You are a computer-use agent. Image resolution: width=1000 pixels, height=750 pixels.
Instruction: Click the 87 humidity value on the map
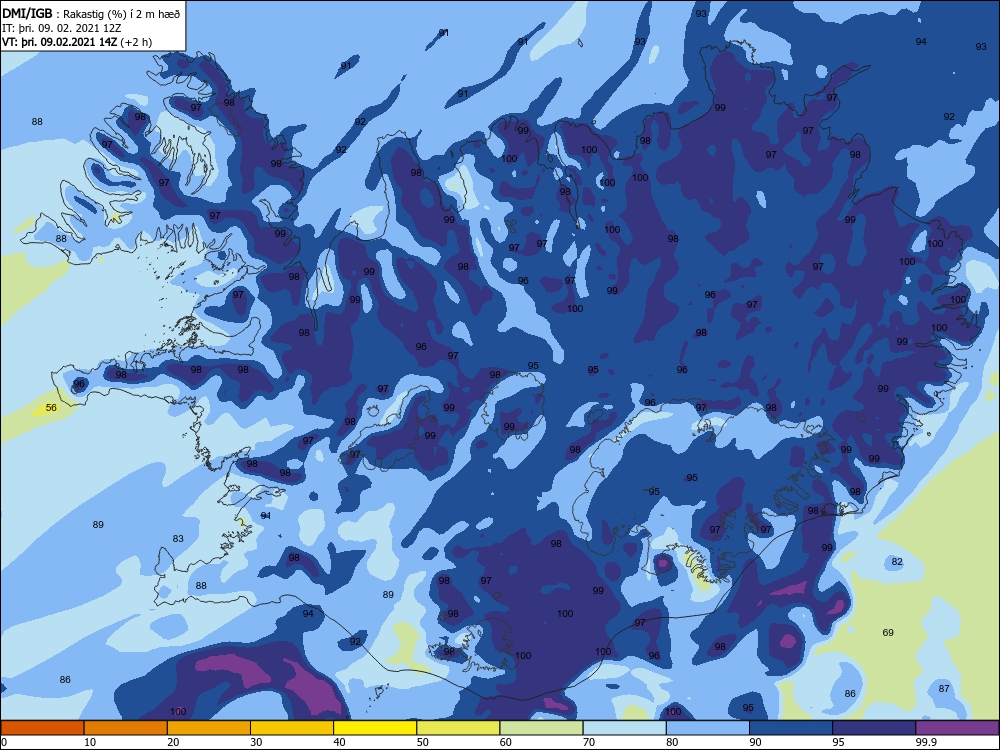coord(945,689)
